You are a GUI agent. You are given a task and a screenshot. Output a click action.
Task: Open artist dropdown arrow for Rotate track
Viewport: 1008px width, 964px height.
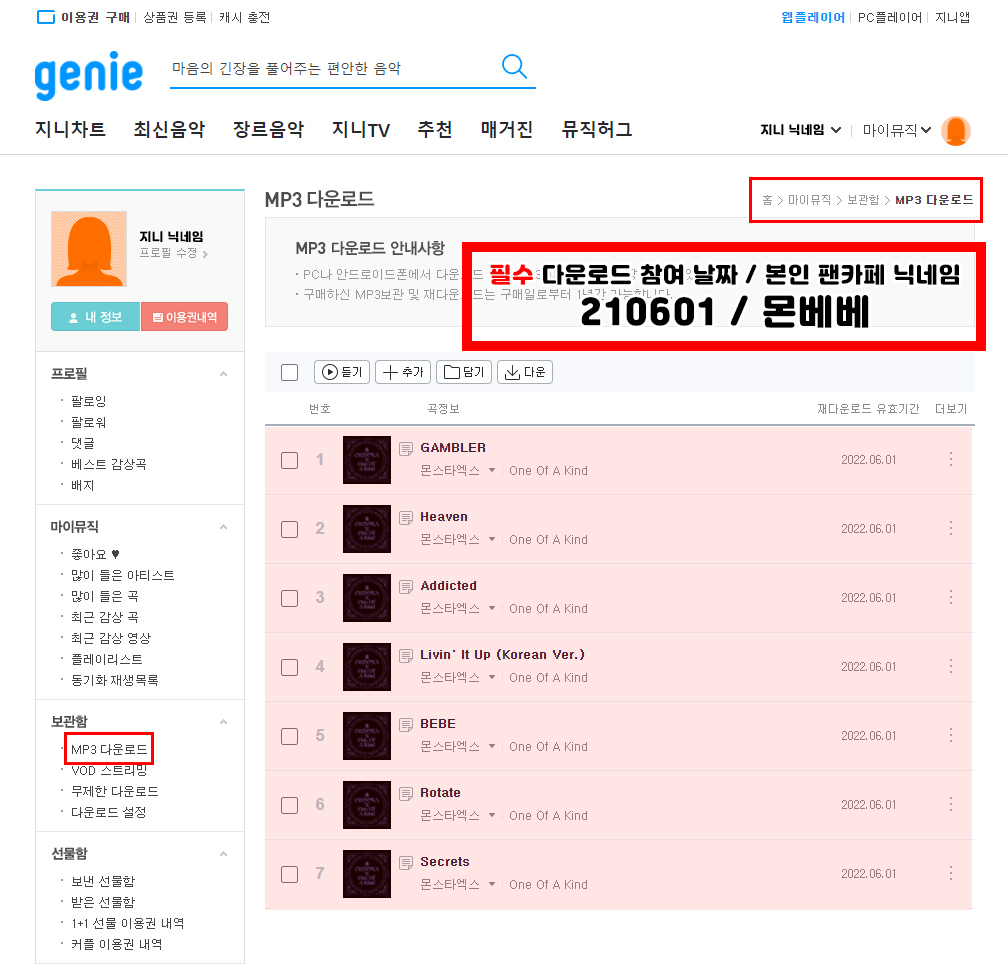492,816
